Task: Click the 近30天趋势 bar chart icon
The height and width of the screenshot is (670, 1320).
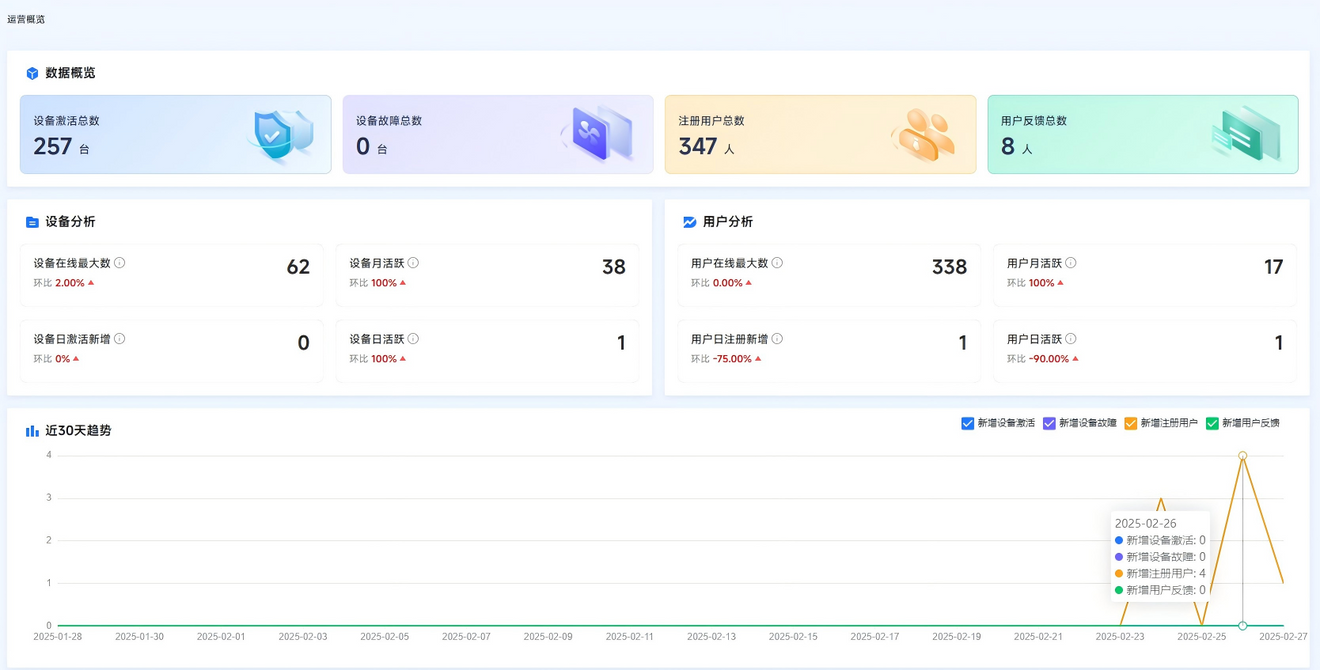Action: [x=32, y=431]
